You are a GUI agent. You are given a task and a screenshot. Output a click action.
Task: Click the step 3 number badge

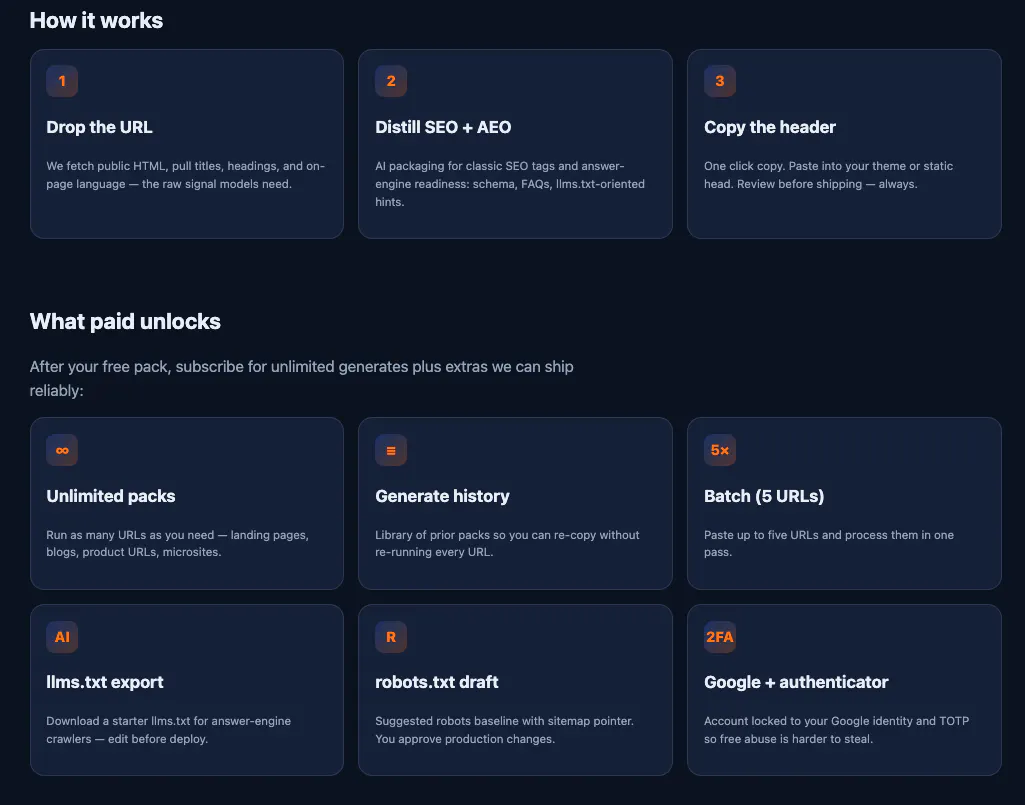720,81
